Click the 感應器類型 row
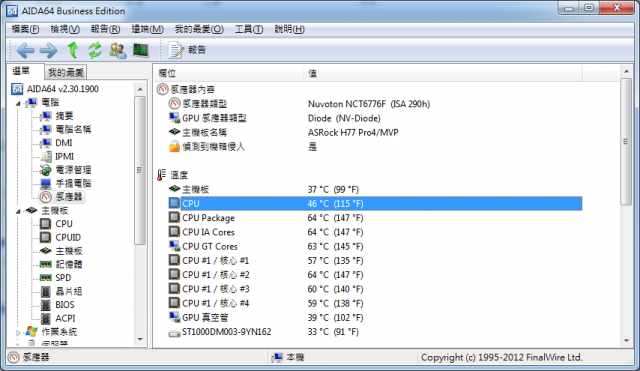Screen dimensions: 640x371 (376, 104)
